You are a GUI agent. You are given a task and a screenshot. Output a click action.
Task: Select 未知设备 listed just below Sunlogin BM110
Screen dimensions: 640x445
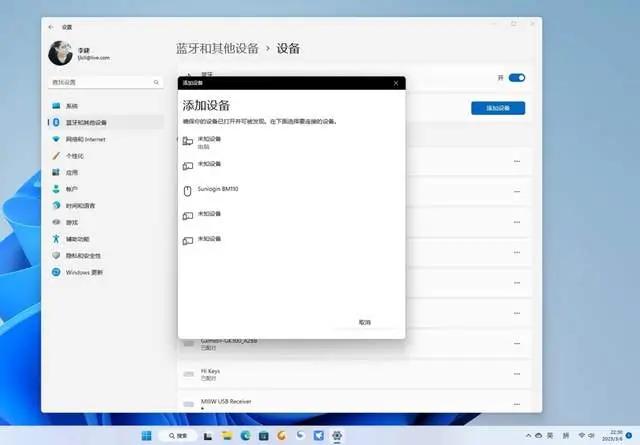[x=291, y=215]
